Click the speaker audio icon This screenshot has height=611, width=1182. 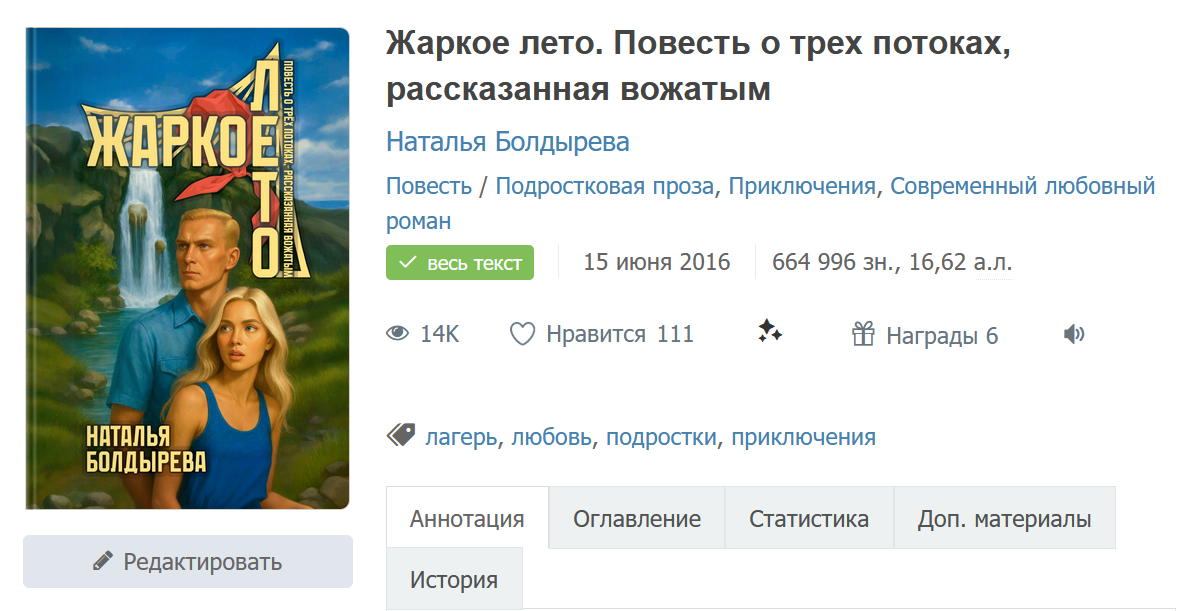pos(1074,334)
